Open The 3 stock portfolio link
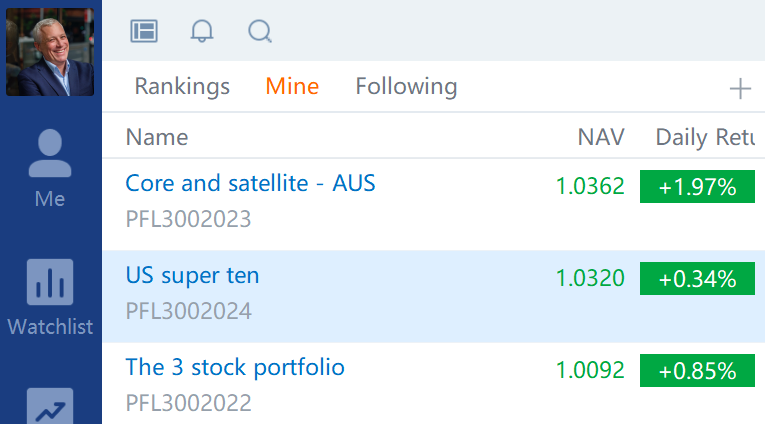This screenshot has width=765, height=424. click(x=235, y=367)
